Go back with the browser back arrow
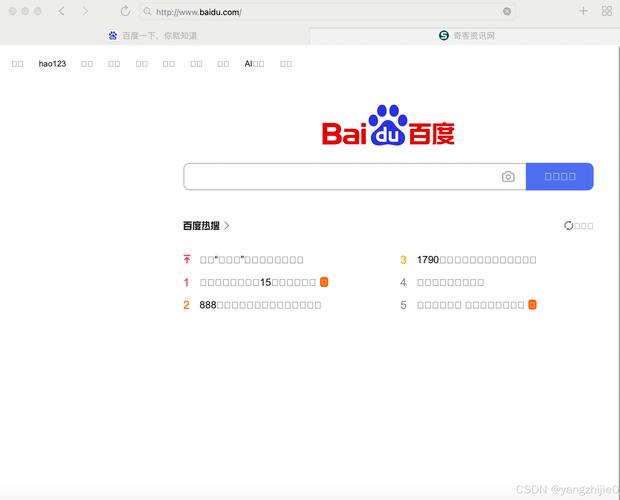 pyautogui.click(x=61, y=11)
